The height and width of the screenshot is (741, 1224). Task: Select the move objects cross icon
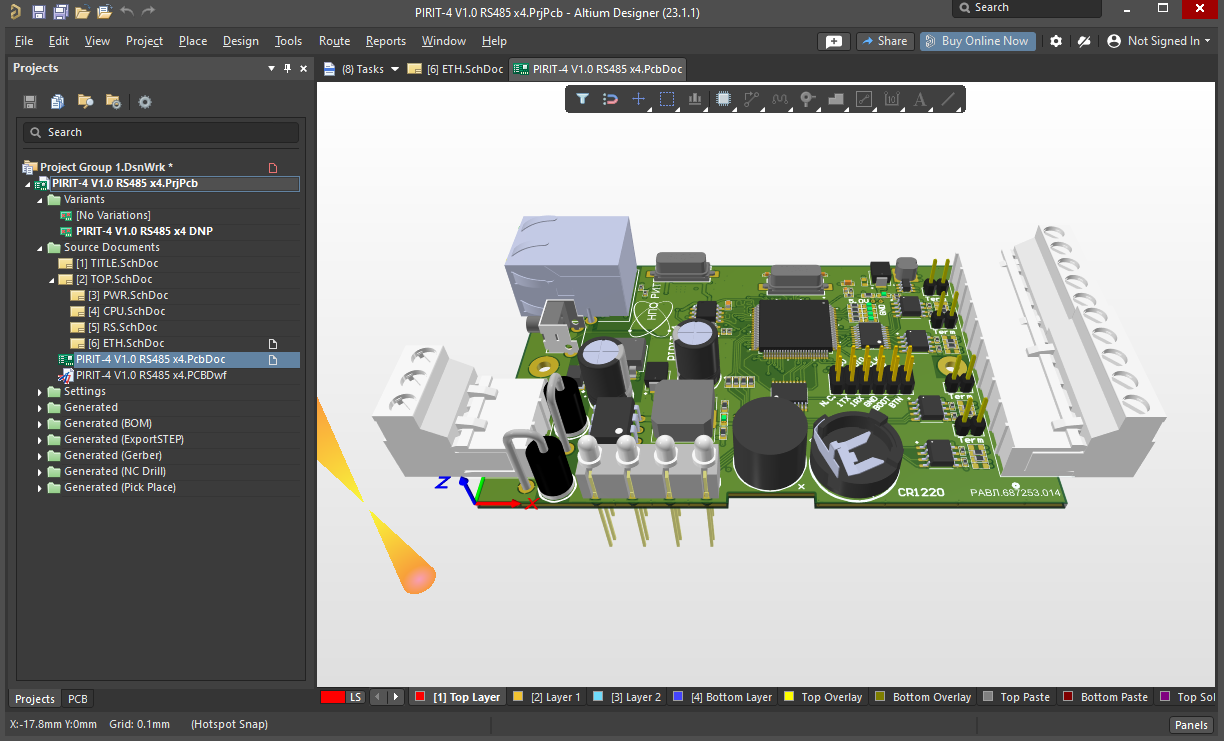tap(638, 99)
